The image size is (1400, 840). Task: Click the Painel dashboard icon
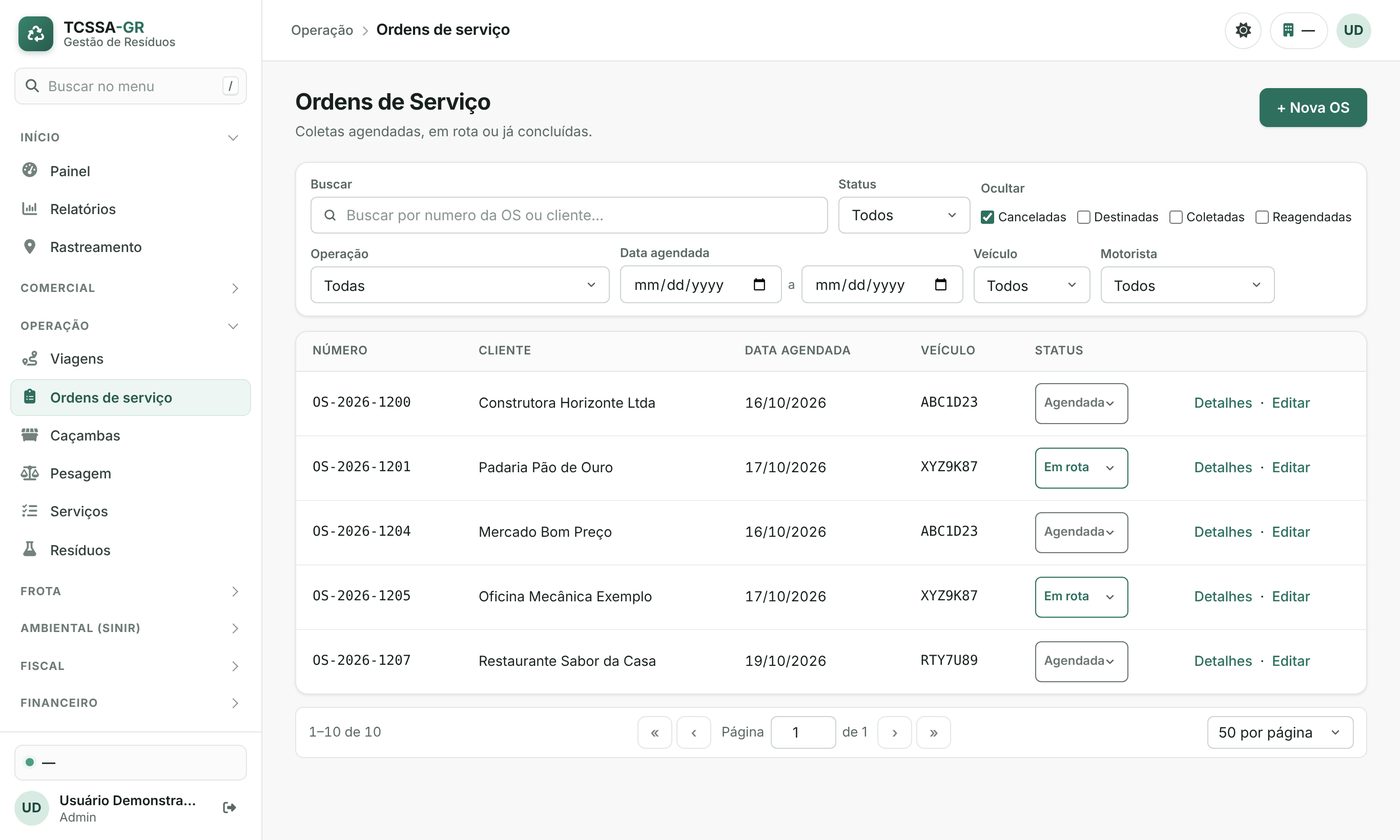coord(30,171)
